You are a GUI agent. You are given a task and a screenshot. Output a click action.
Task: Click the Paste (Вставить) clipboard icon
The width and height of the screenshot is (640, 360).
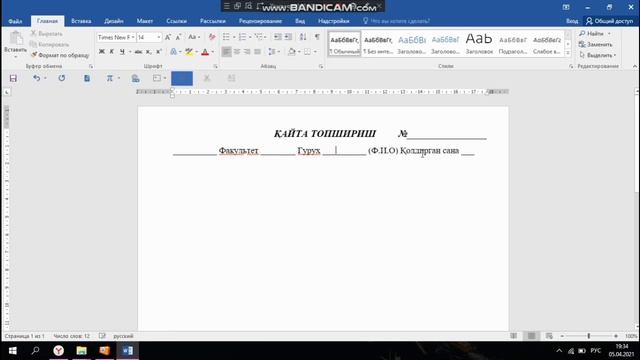16,38
